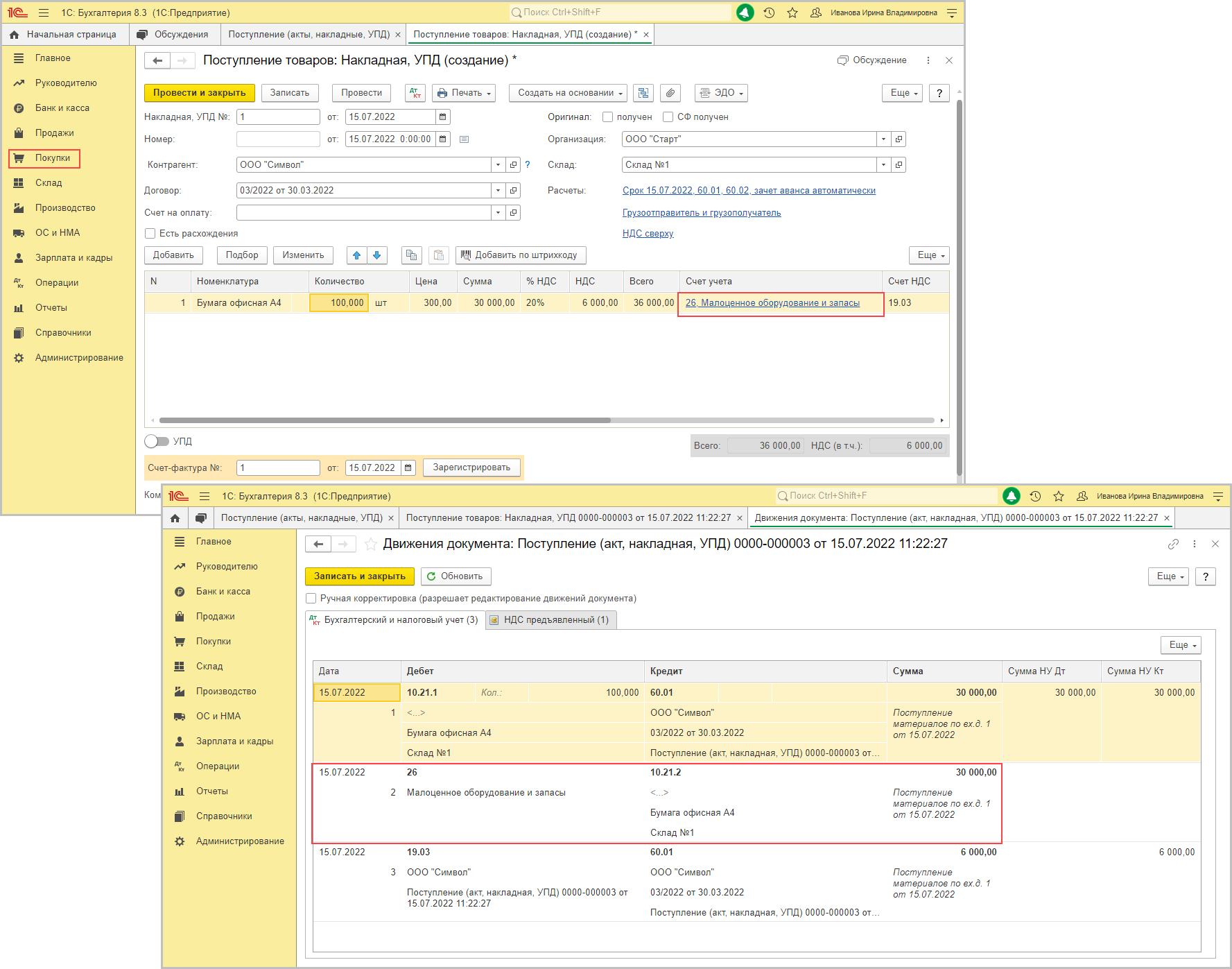Open the ООО "Символ" counterparty card icon
The height and width of the screenshot is (969, 1232).
(x=513, y=165)
